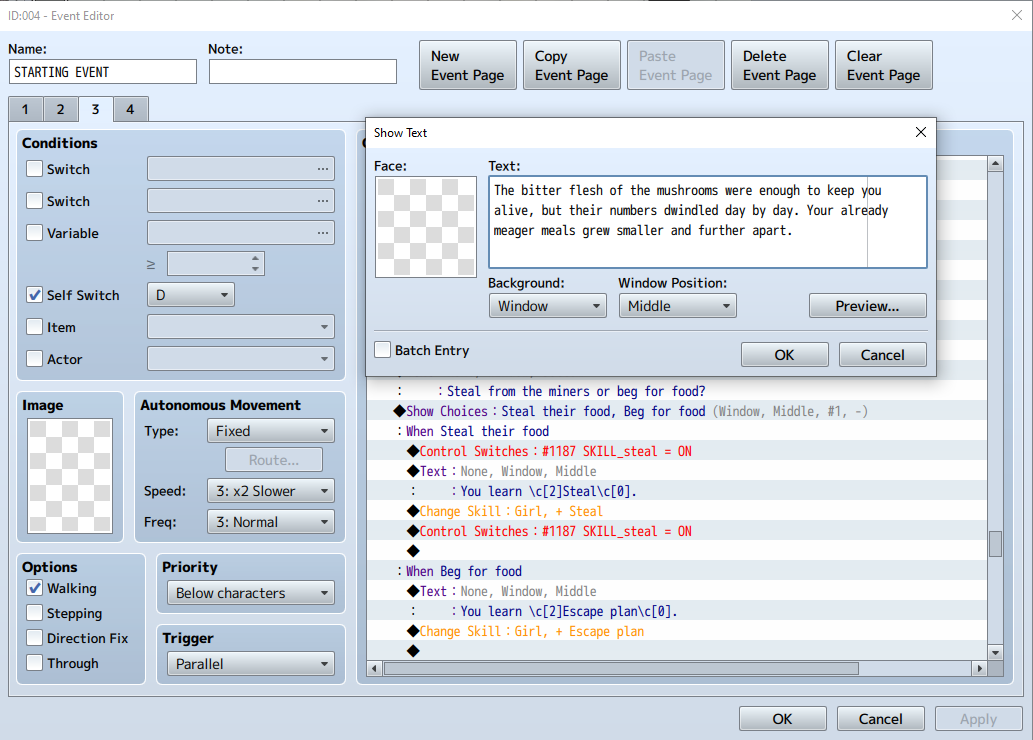Enable the Item condition checkbox

click(x=34, y=327)
